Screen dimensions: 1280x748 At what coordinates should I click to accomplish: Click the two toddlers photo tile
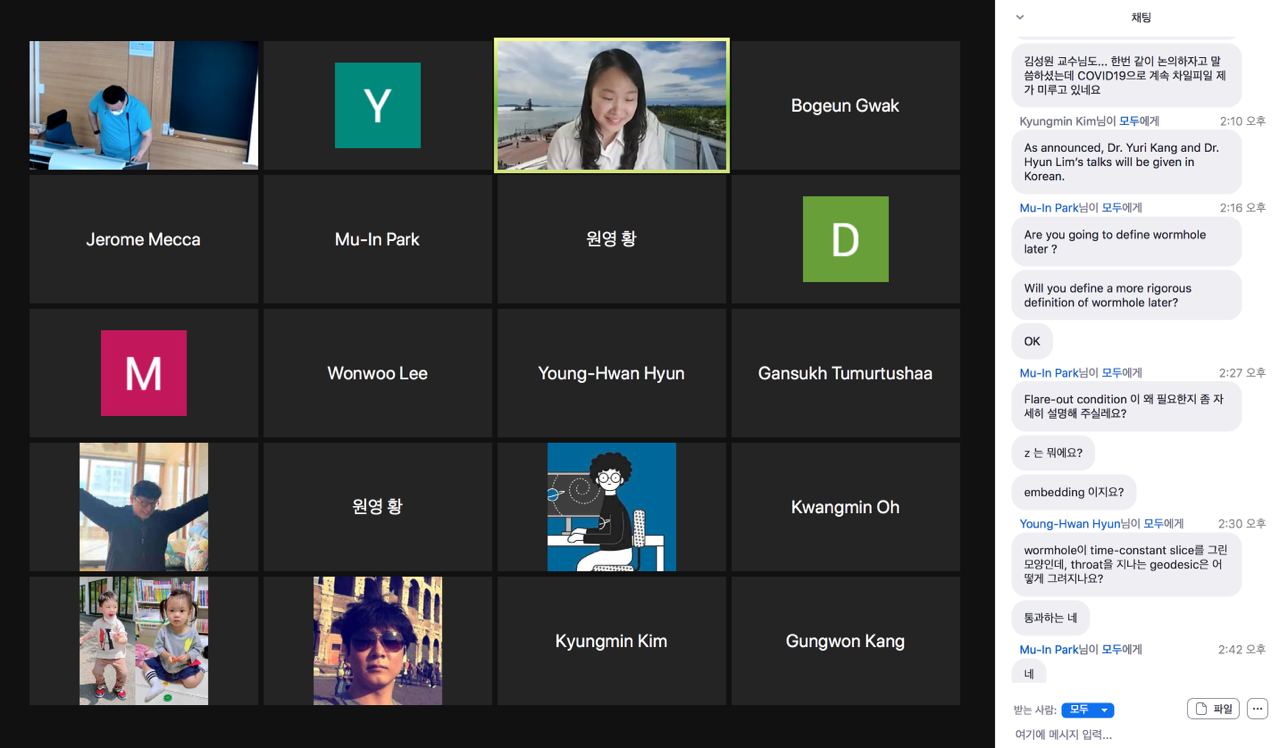[x=143, y=641]
